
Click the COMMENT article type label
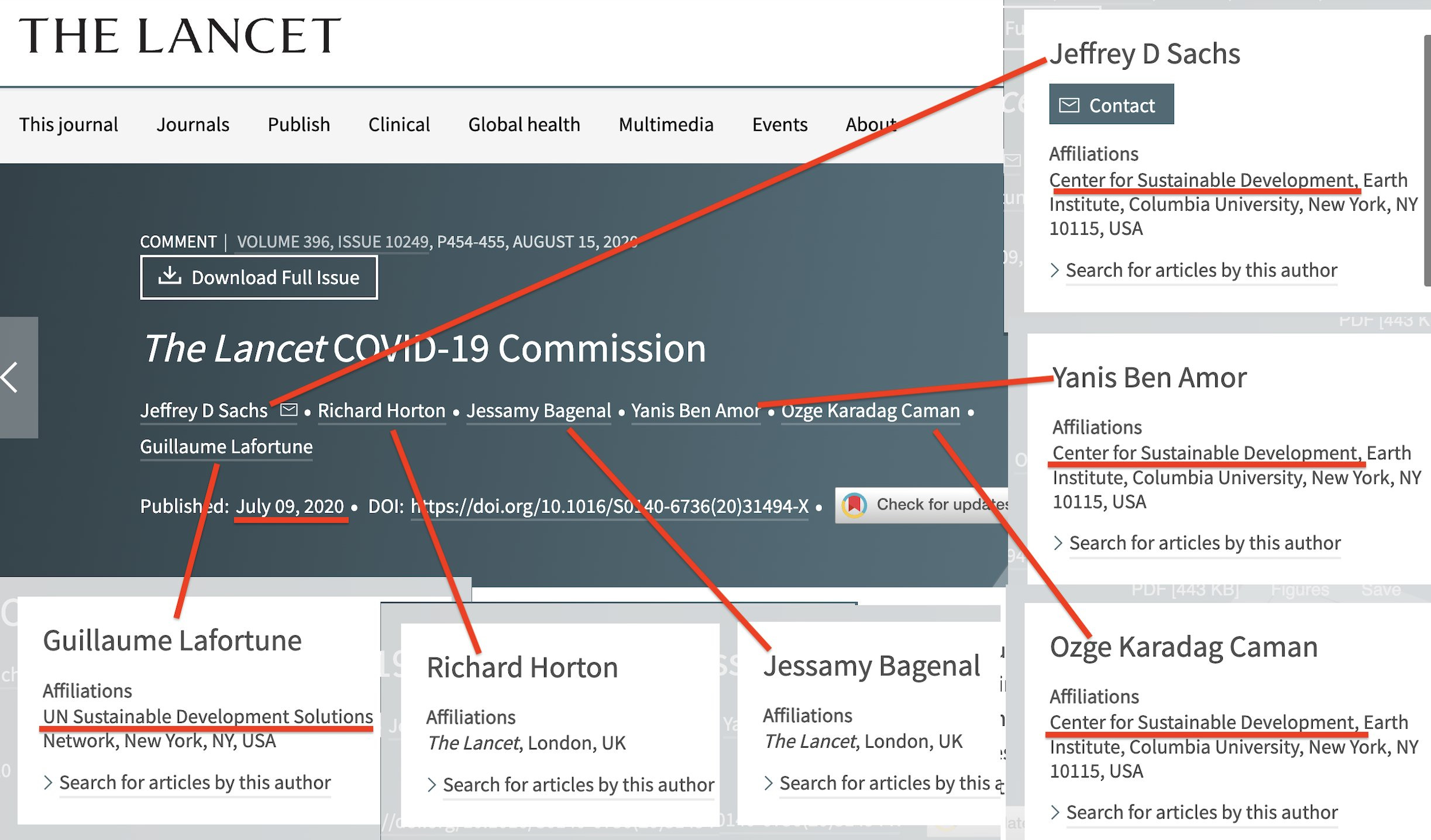[x=178, y=242]
